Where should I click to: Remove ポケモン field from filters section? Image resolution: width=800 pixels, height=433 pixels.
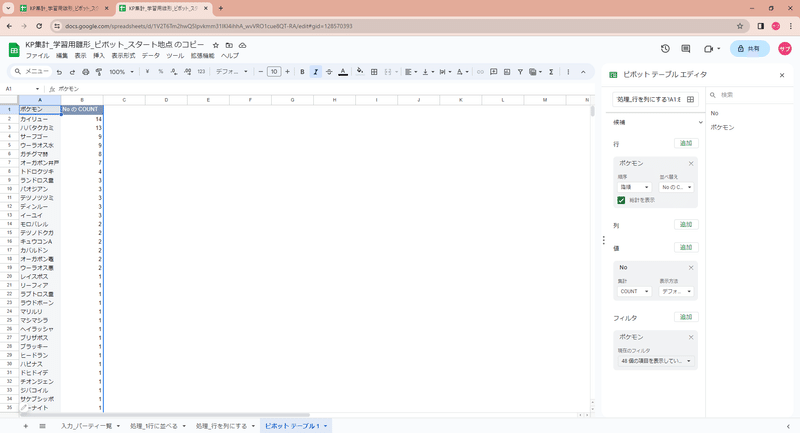[691, 337]
